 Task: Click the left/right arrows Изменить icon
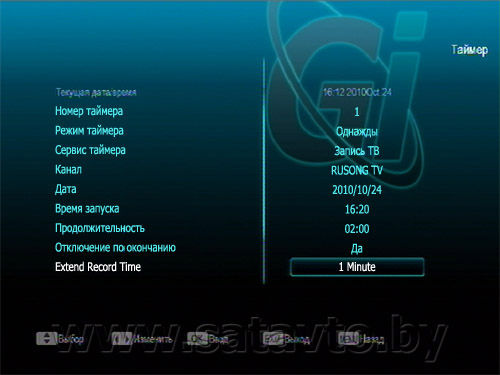point(122,339)
